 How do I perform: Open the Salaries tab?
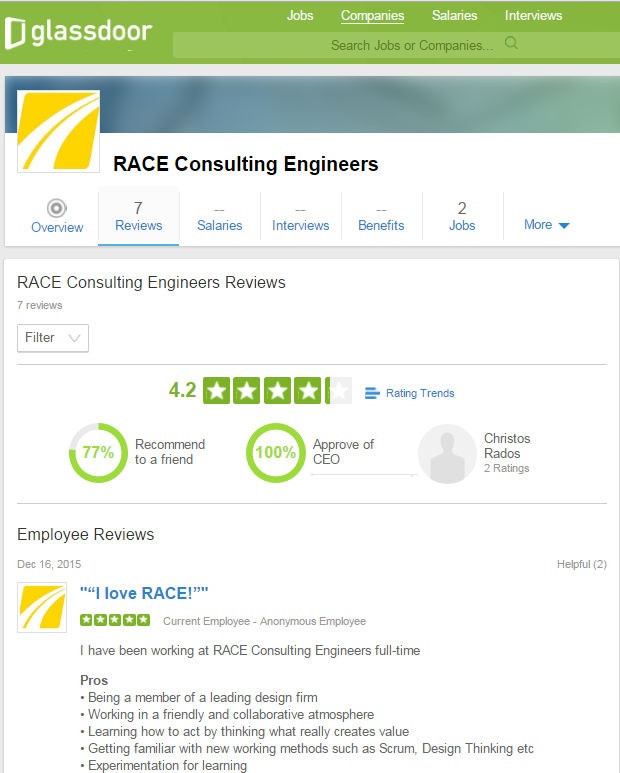click(x=219, y=217)
